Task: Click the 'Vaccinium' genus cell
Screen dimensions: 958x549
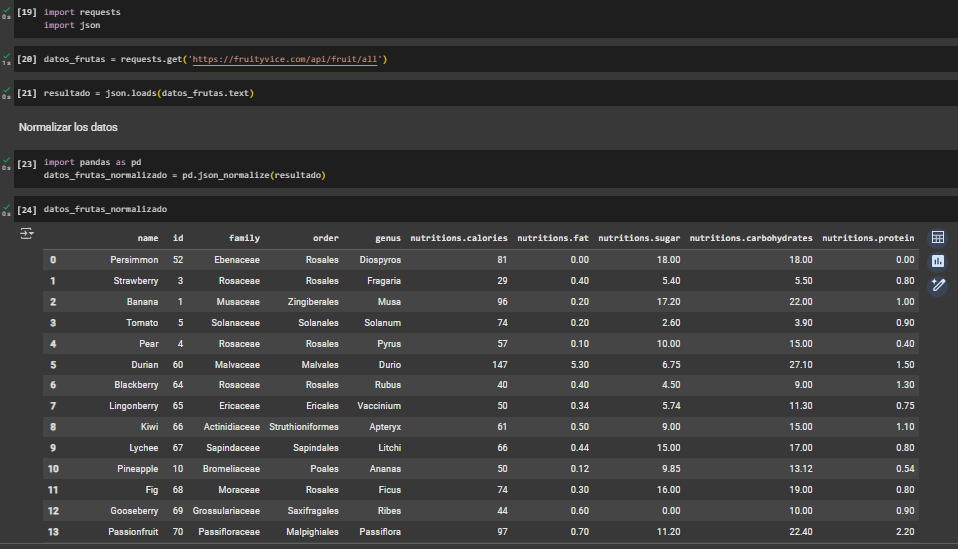Action: coord(379,405)
